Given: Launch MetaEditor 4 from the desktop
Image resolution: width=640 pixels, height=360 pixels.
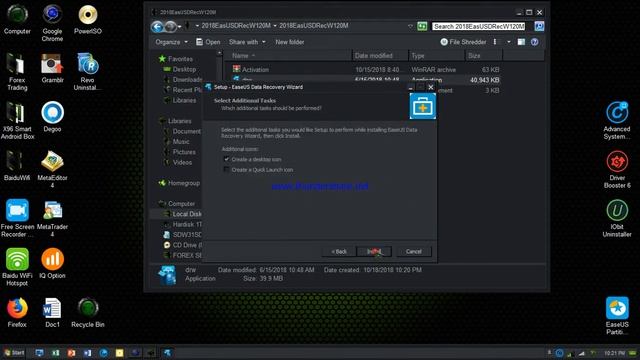Looking at the screenshot, I should 52,170.
